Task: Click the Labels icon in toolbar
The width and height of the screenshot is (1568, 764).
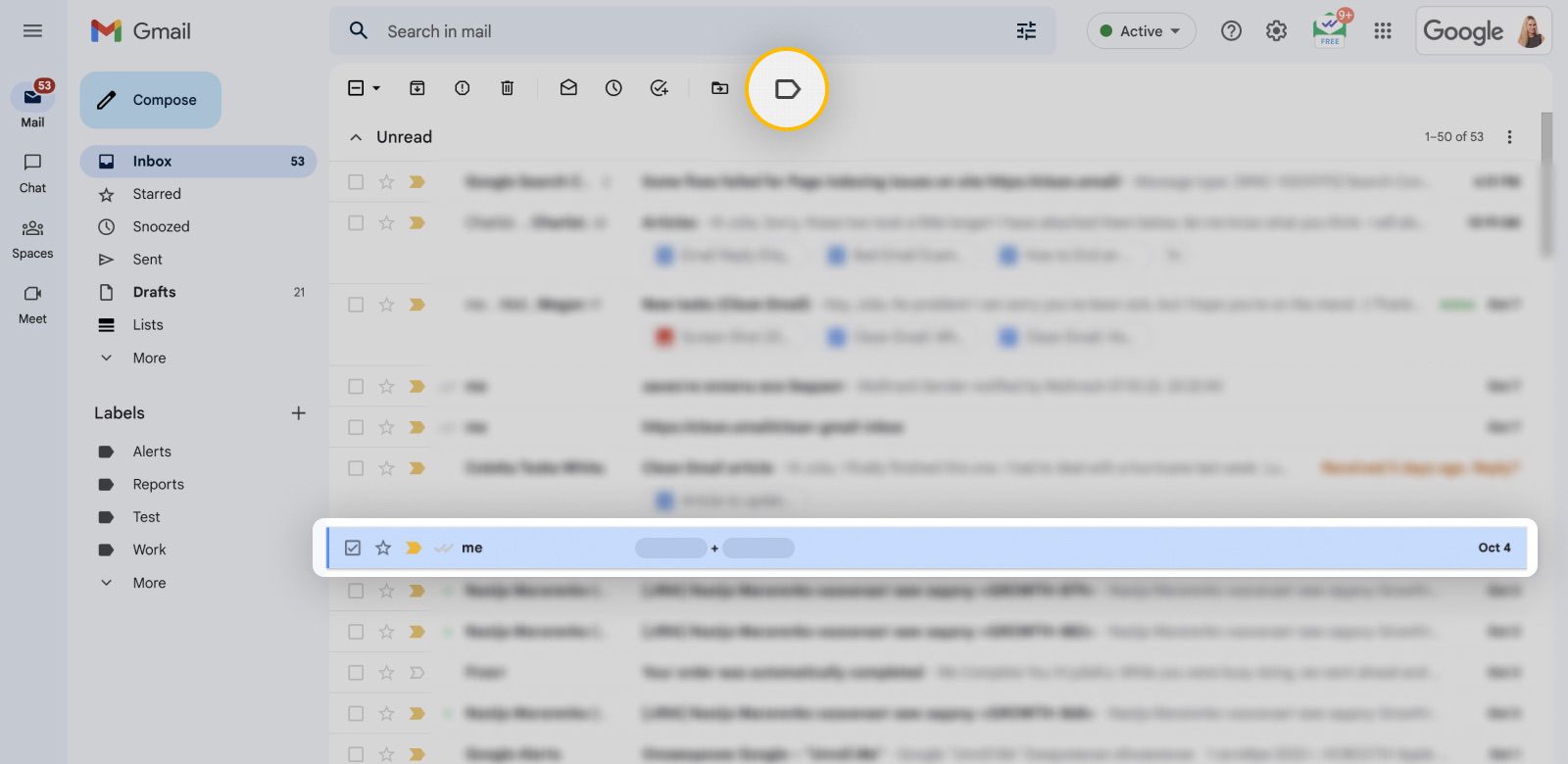Action: point(787,89)
